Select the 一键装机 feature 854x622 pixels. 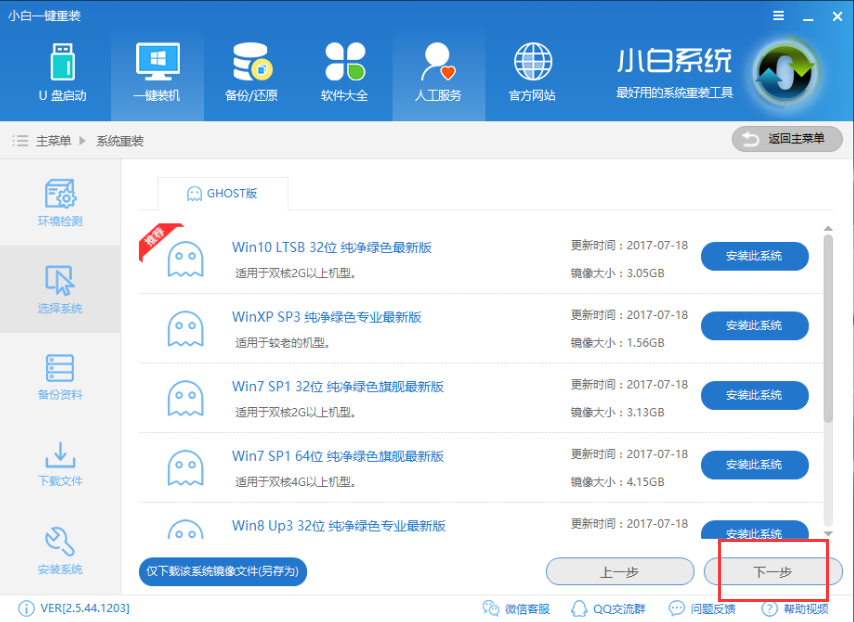pos(155,72)
